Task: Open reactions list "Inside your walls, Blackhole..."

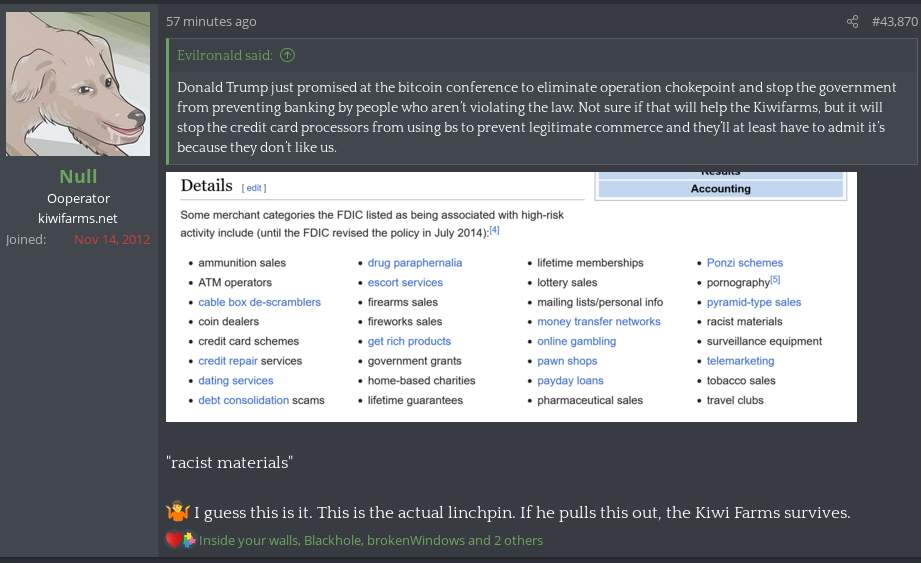Action: click(x=371, y=540)
